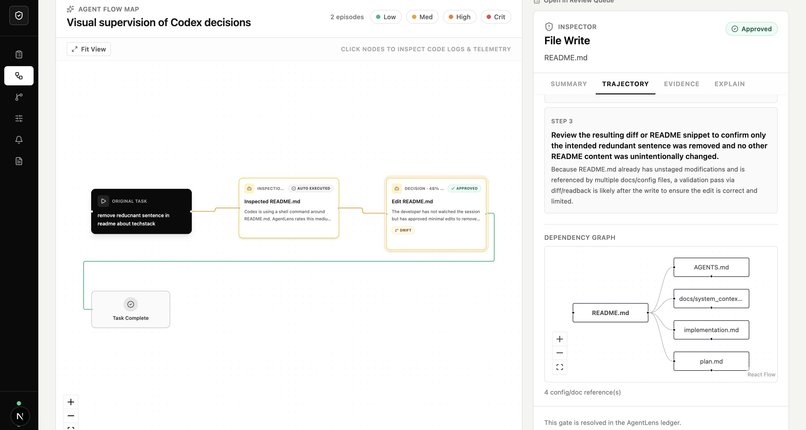Click the Approved badge on decision node

pos(464,189)
